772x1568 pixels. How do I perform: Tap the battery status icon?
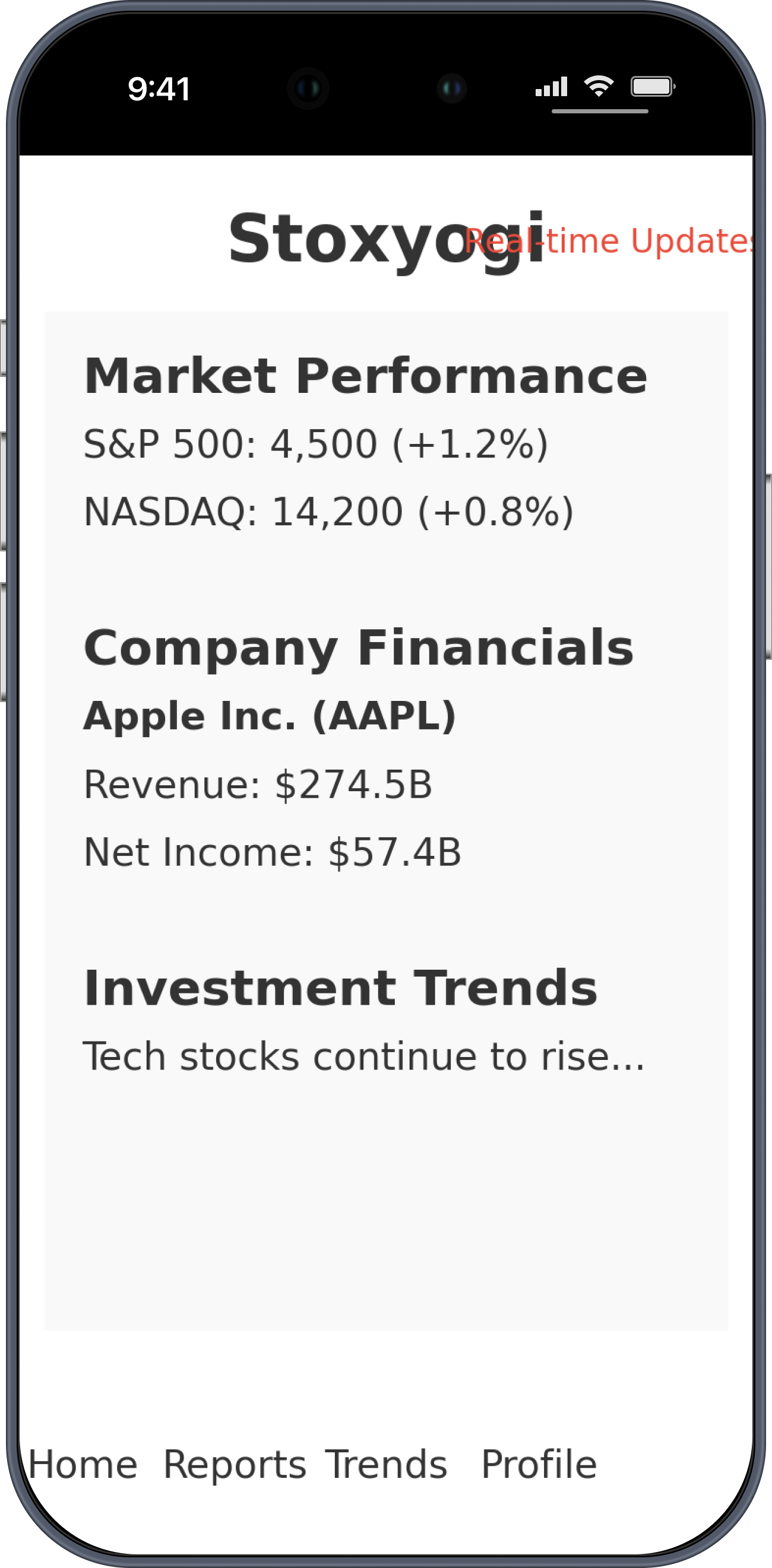click(653, 87)
